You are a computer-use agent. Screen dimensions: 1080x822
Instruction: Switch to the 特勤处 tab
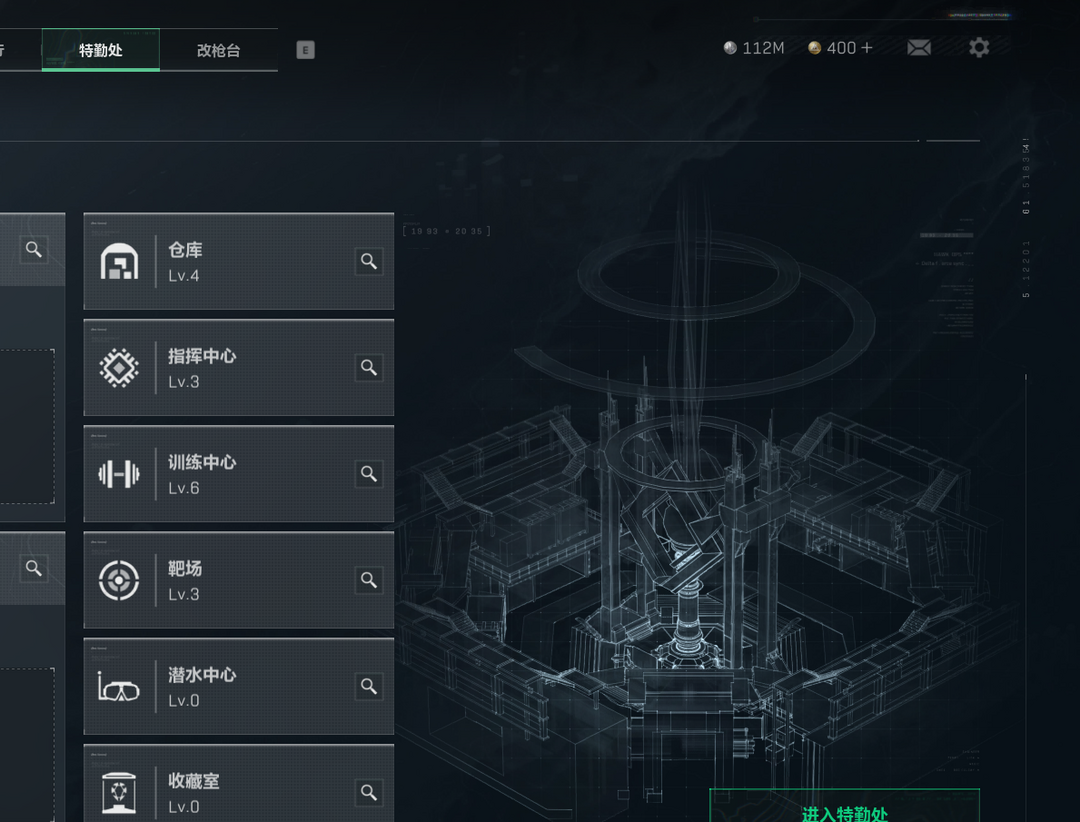point(101,50)
